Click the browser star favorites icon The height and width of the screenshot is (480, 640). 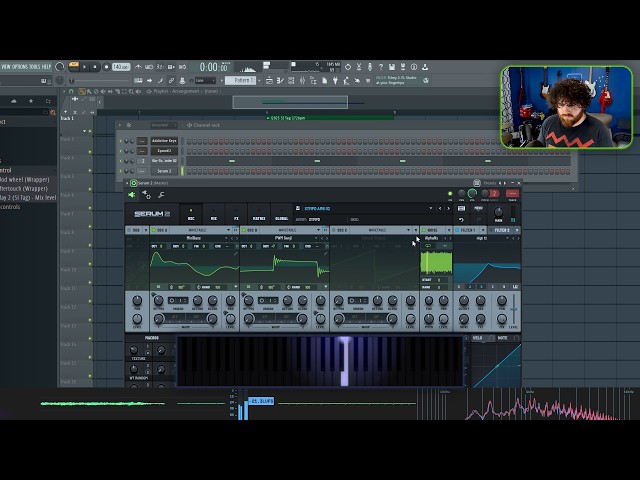point(31,101)
